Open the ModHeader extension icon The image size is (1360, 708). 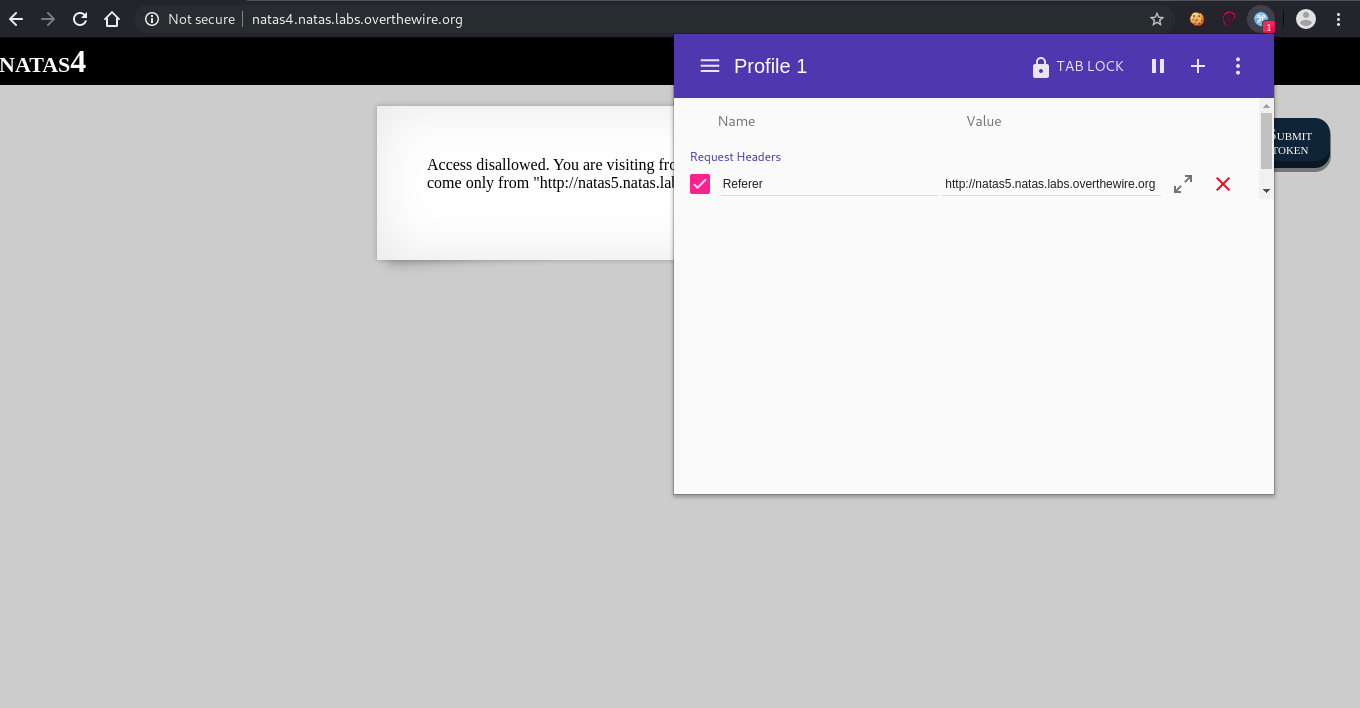(1262, 19)
